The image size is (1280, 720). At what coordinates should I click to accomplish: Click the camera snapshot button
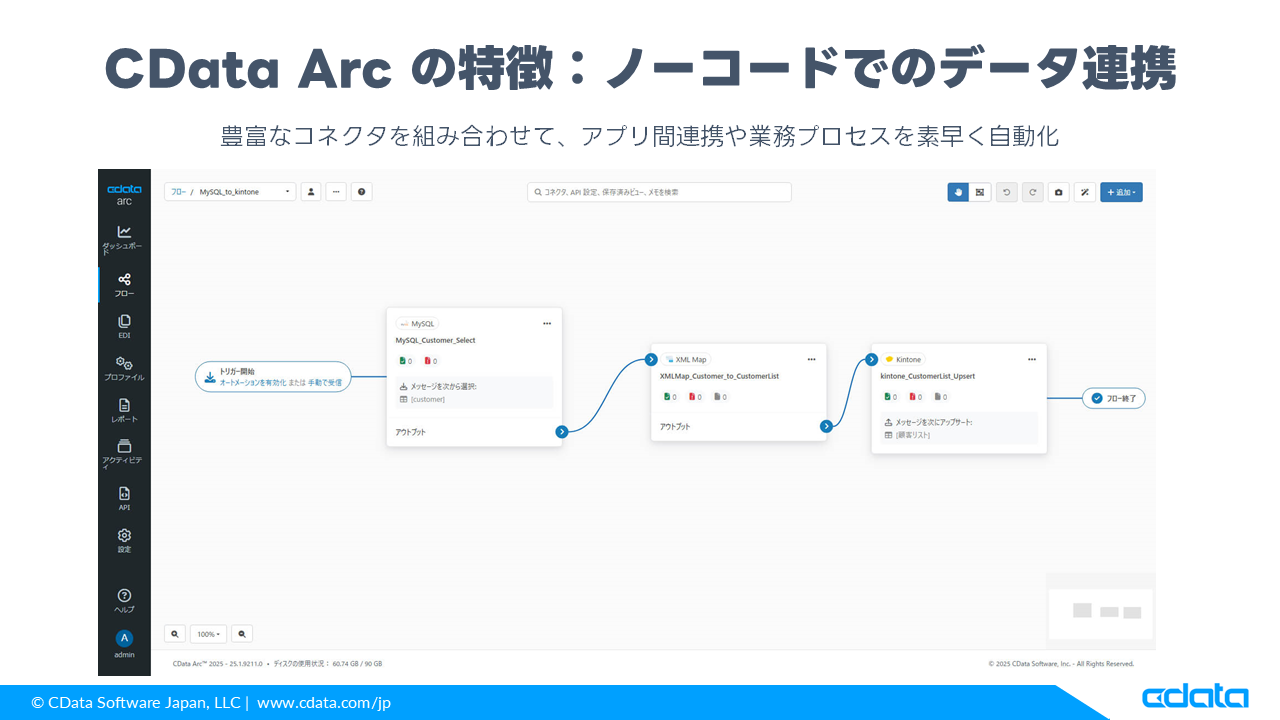pos(1059,192)
